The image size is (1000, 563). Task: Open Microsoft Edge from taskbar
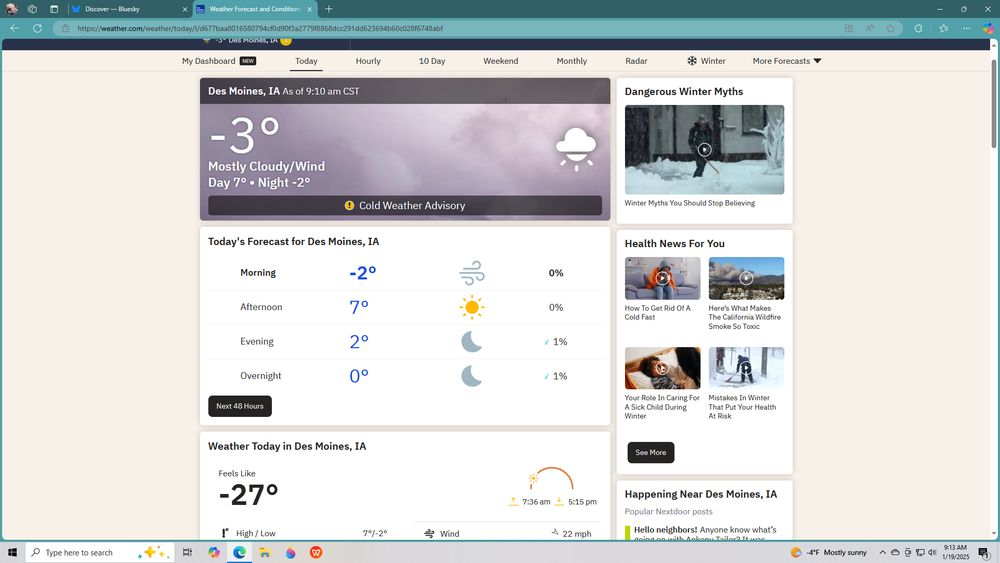(x=239, y=552)
